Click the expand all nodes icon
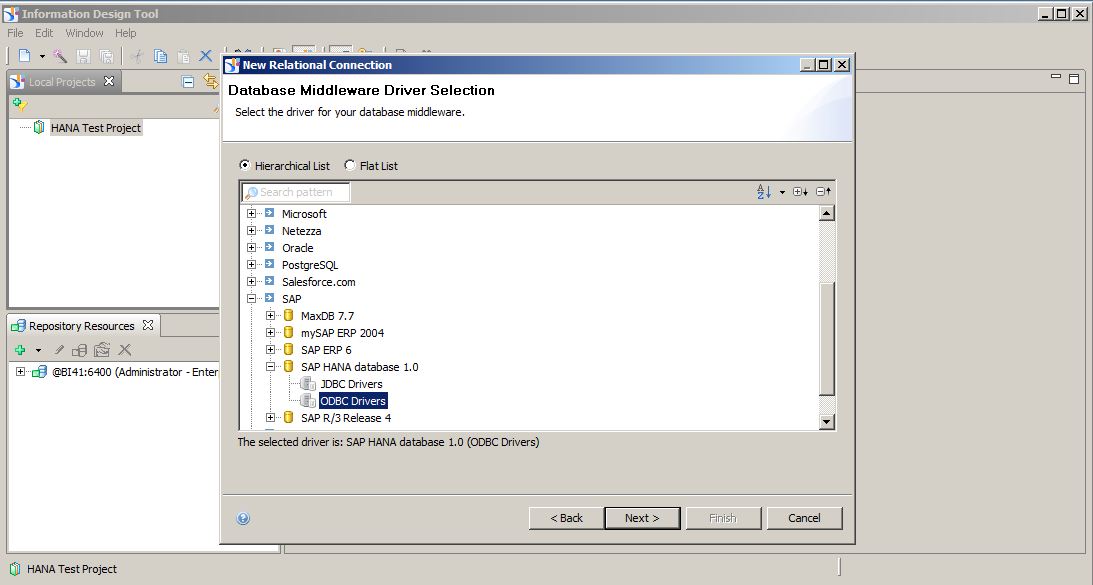This screenshot has width=1093, height=585. (799, 192)
